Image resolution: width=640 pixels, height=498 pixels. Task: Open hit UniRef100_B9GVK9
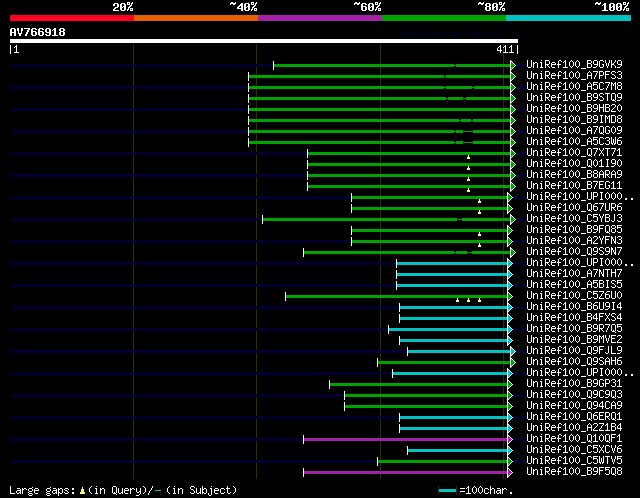click(x=574, y=64)
